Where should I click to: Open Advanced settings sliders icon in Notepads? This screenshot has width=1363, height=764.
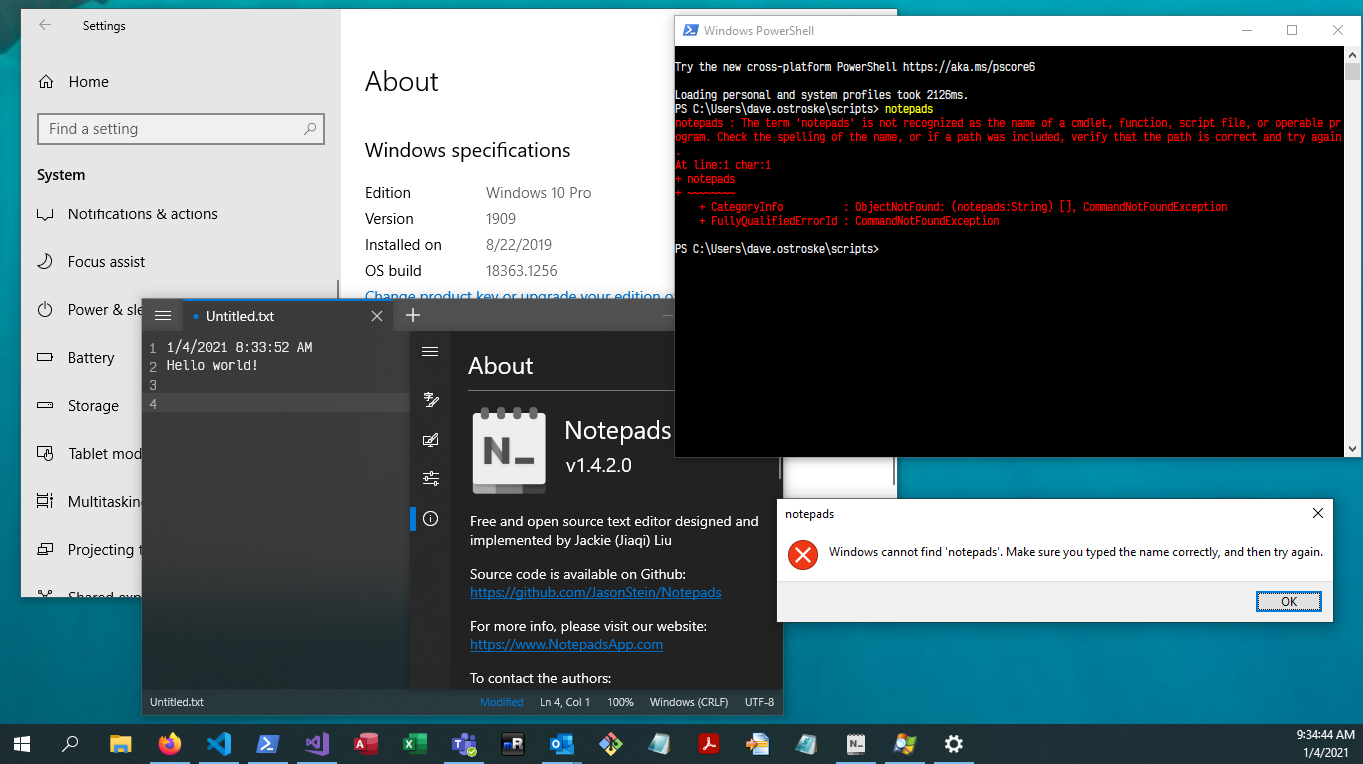pyautogui.click(x=431, y=478)
